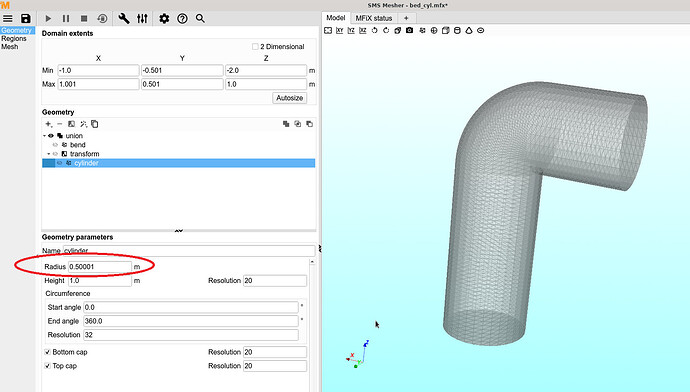Collapse the union tree node
690x392 pixels.
click(44, 136)
